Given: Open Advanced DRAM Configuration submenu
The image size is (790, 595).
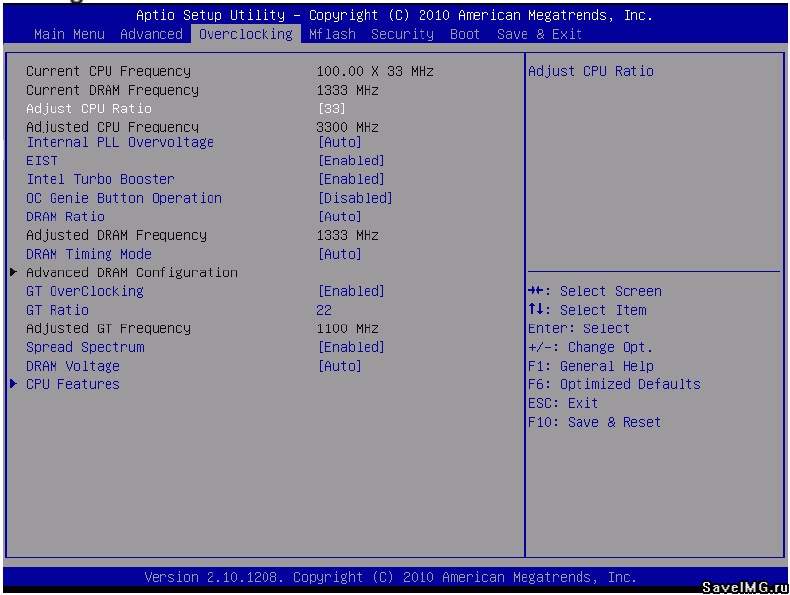Looking at the screenshot, I should pyautogui.click(x=132, y=273).
